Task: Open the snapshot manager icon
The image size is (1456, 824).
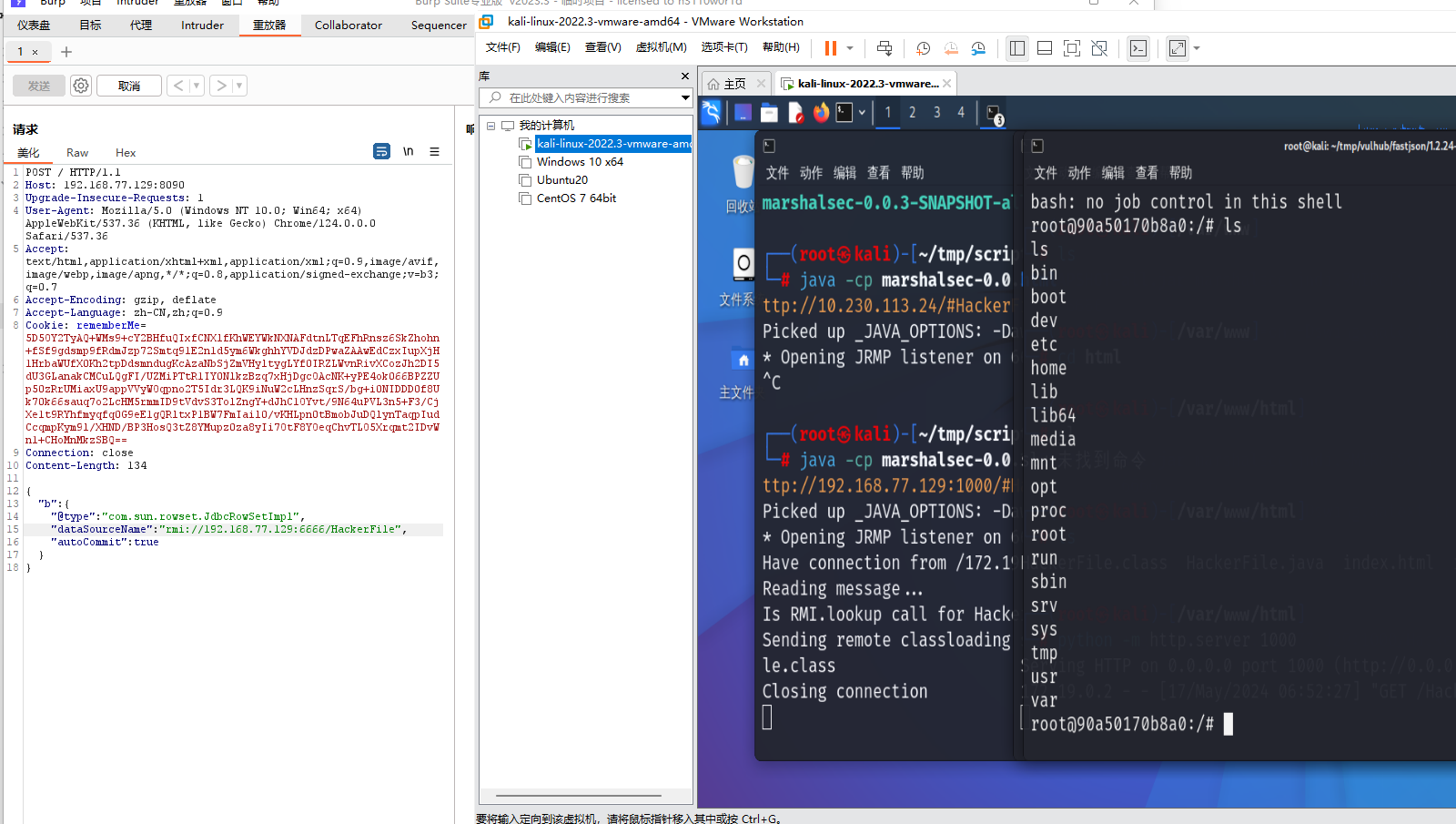Action: (978, 48)
